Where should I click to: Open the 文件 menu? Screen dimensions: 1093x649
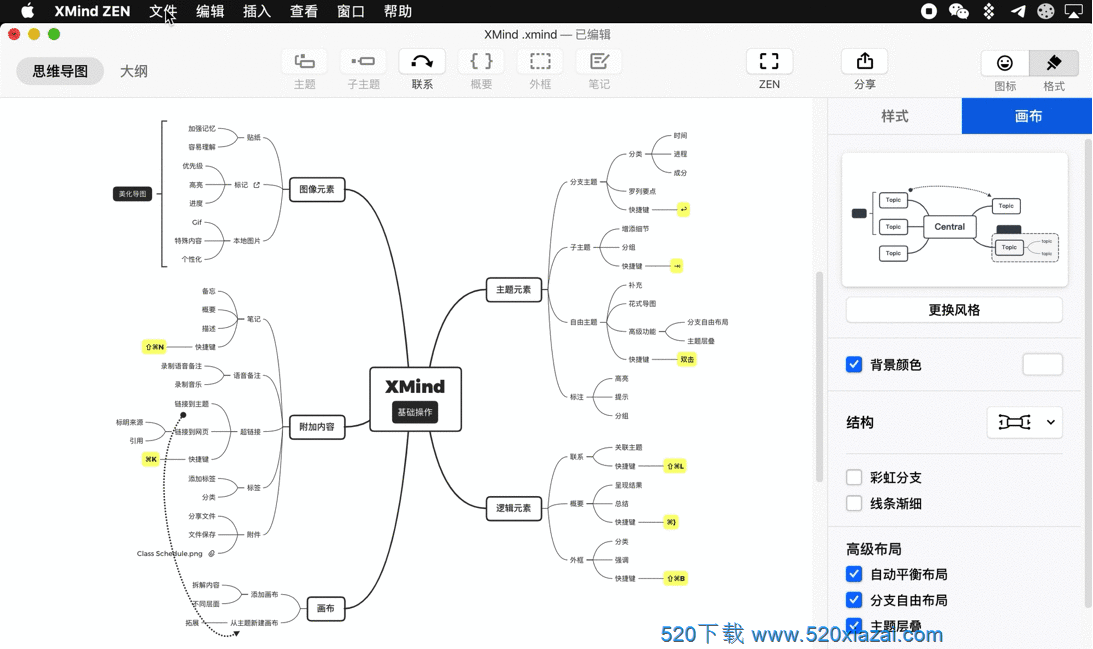tap(163, 11)
